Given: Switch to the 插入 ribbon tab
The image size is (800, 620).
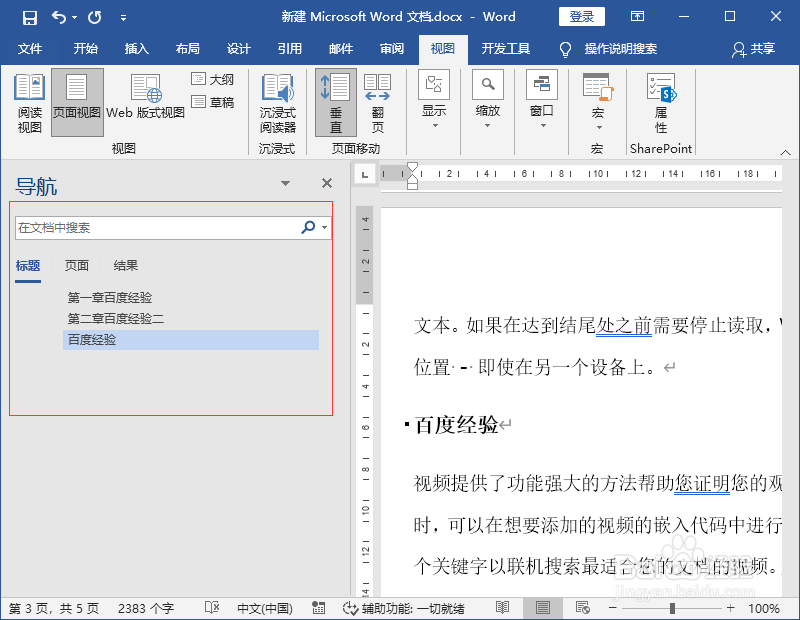Looking at the screenshot, I should (x=136, y=48).
